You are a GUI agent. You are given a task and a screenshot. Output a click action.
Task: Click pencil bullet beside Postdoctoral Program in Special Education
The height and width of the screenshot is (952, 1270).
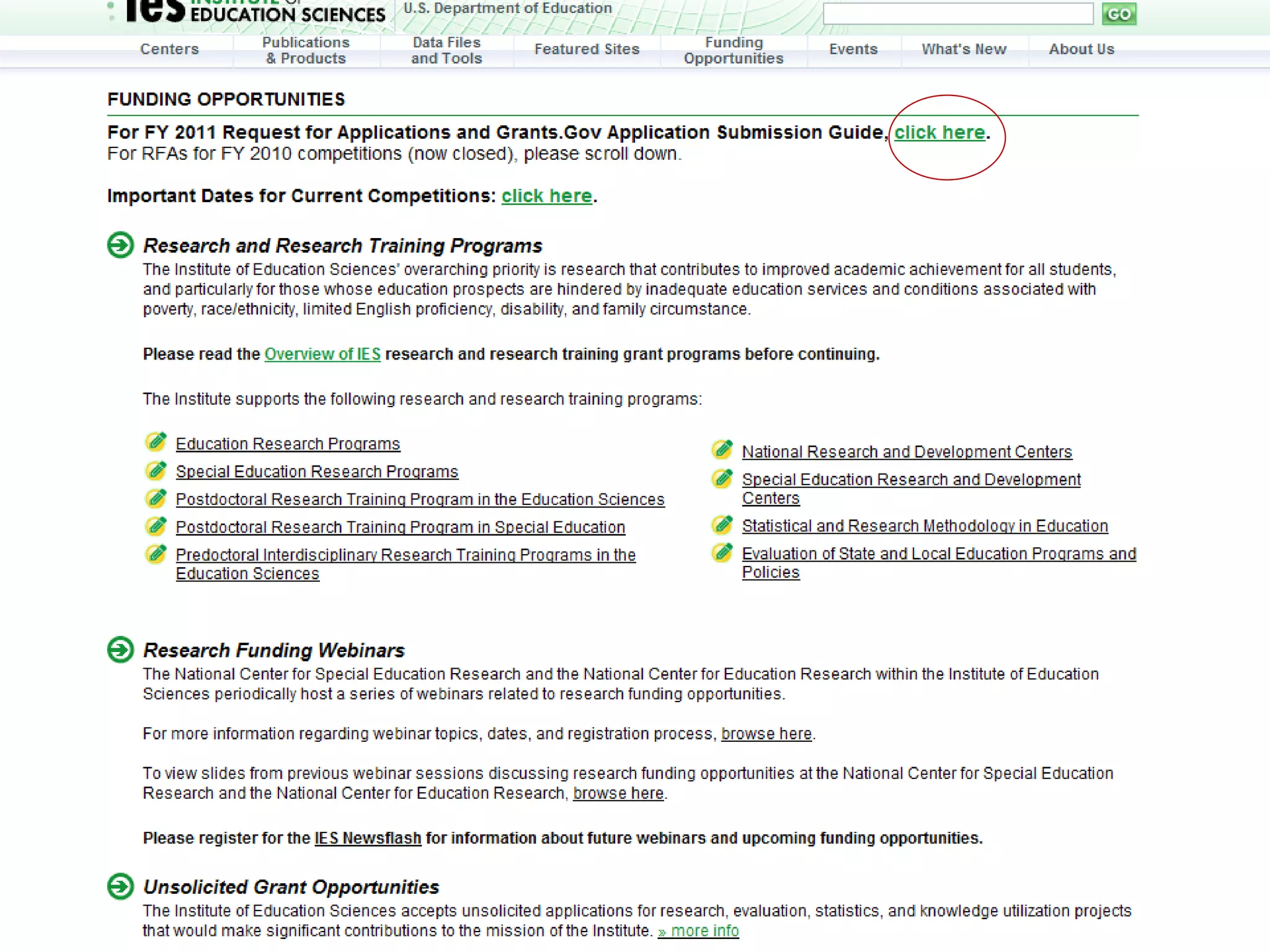coord(156,526)
